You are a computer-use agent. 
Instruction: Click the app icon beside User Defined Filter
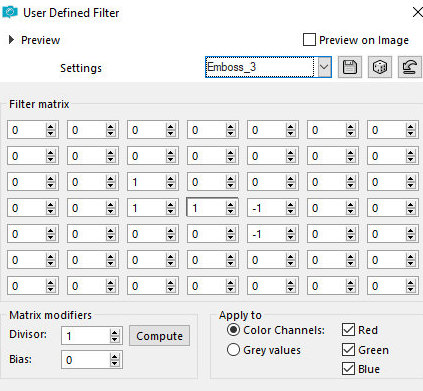[x=10, y=13]
